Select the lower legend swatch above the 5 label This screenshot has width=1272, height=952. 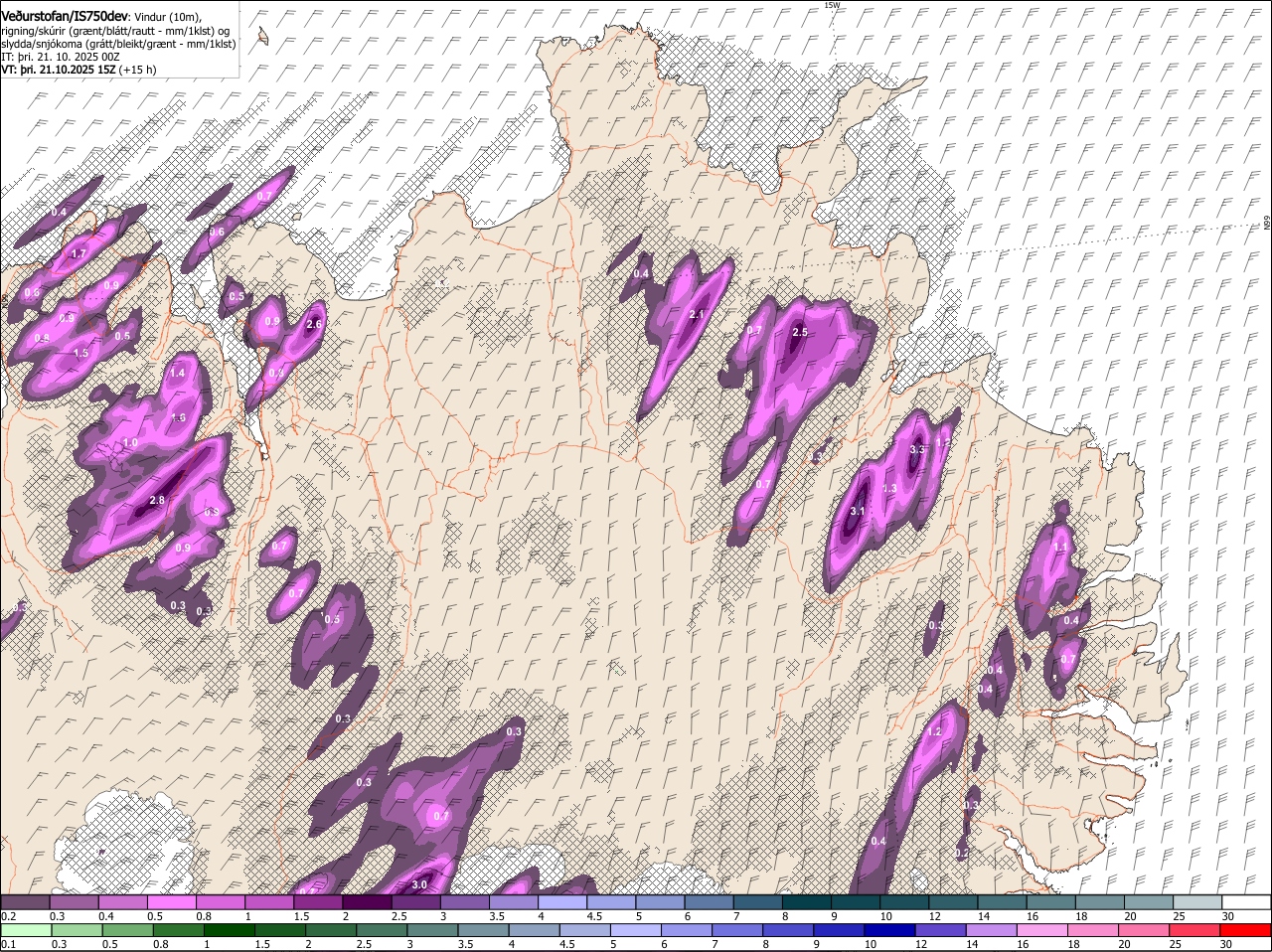pos(636,931)
